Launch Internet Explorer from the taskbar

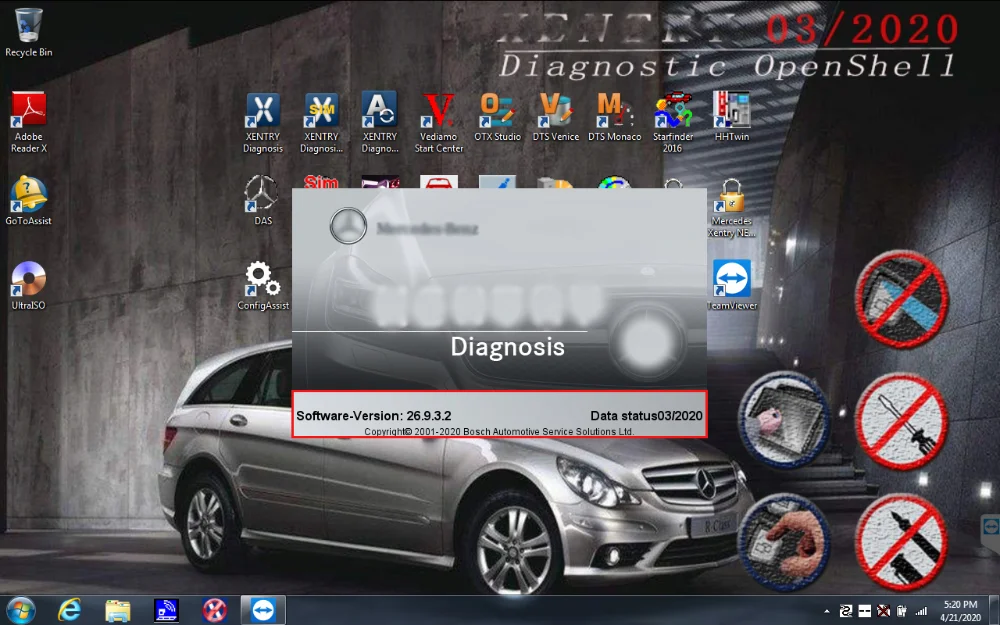coord(69,610)
